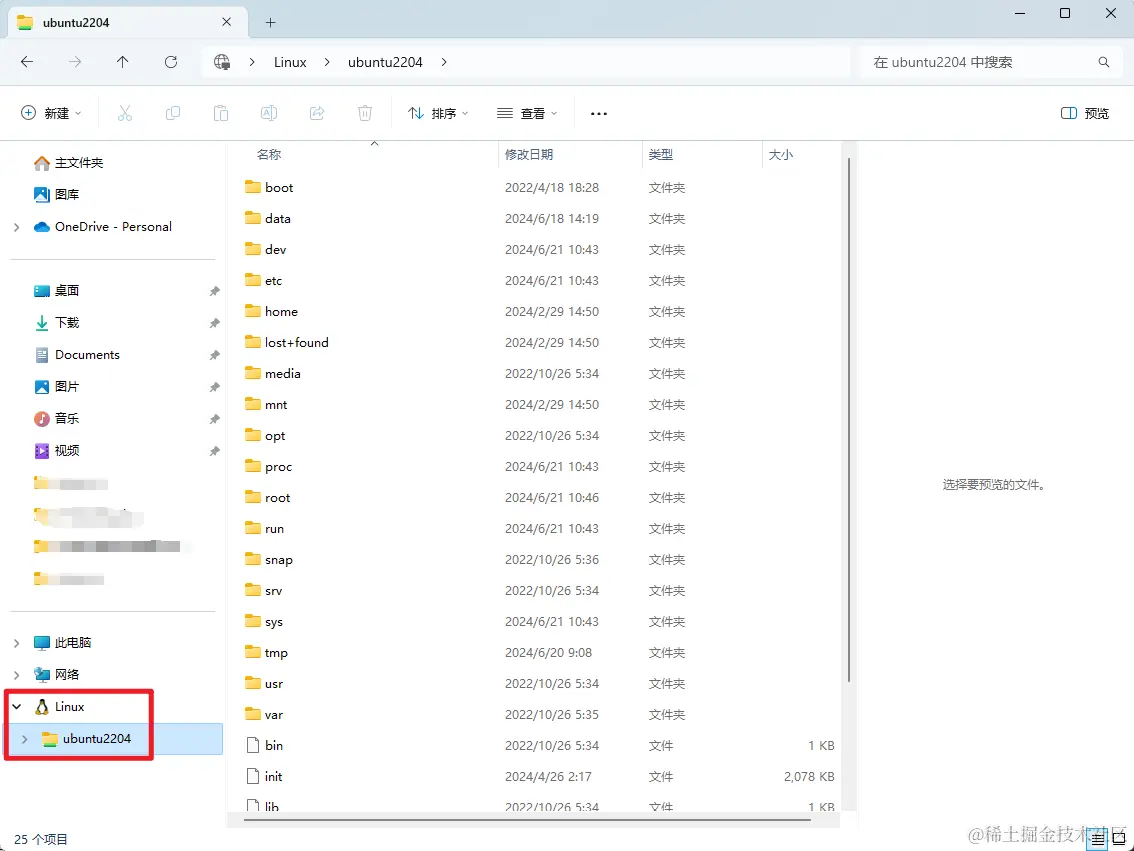This screenshot has width=1134, height=851.
Task: Open the Sort (排序) dropdown
Action: tap(438, 113)
